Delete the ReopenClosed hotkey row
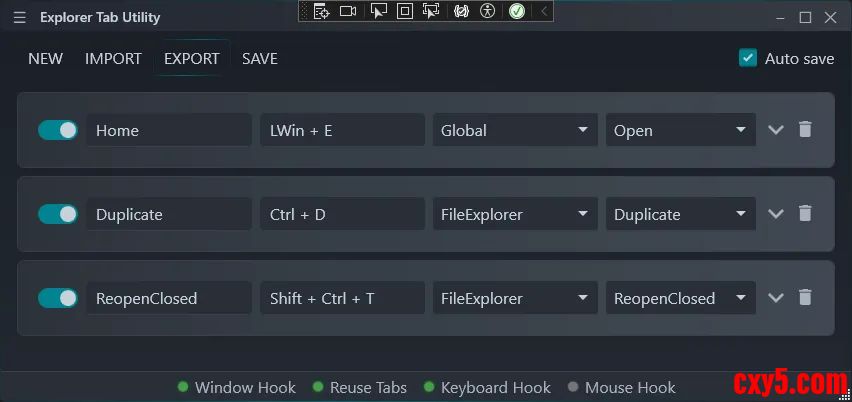The image size is (852, 402). [x=805, y=298]
